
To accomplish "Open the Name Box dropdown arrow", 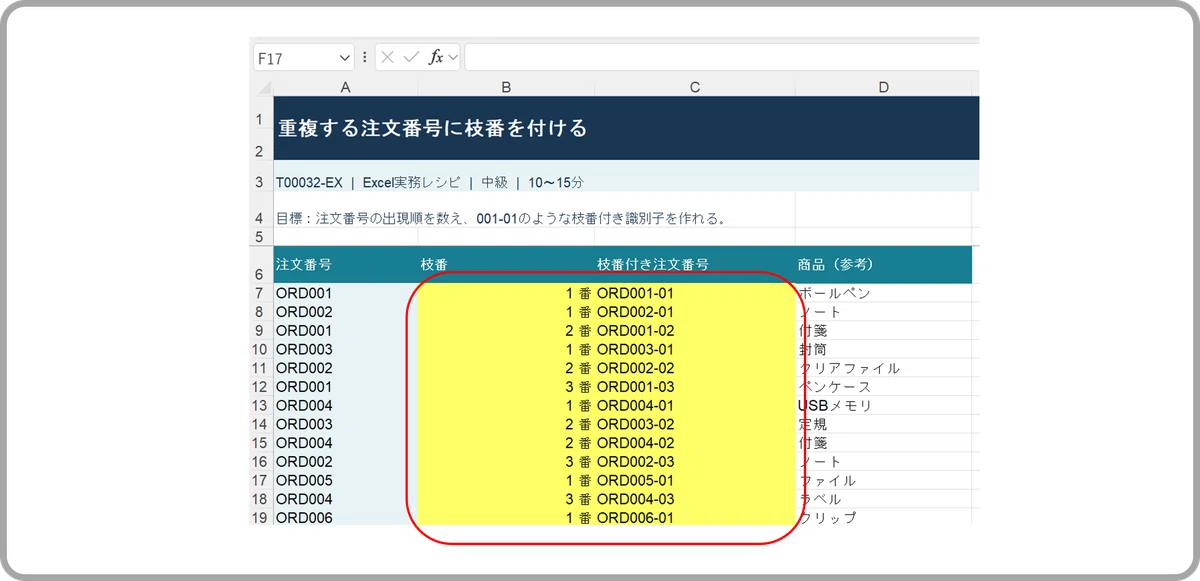I will [345, 58].
